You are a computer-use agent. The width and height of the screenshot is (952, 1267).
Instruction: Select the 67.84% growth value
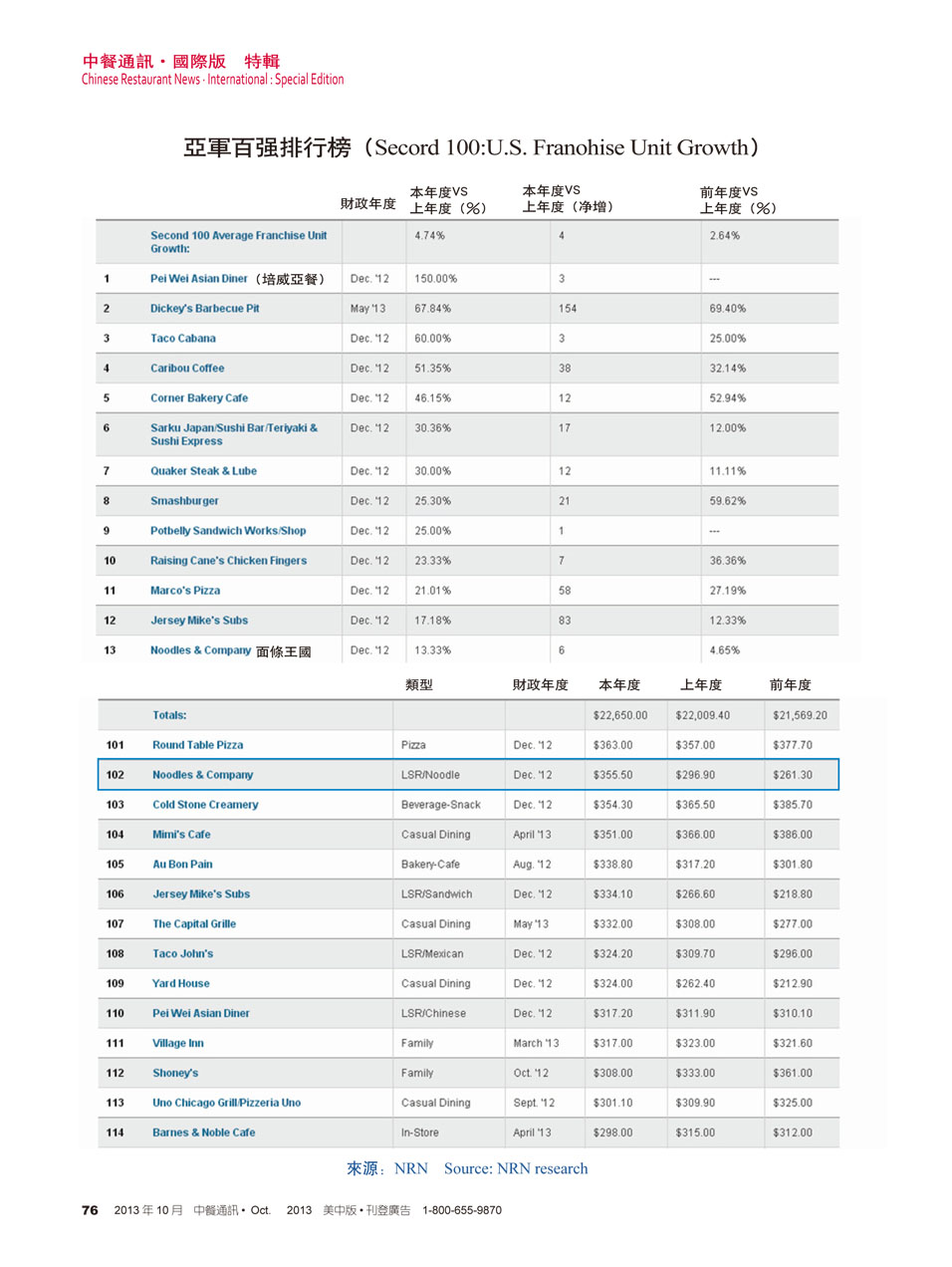[x=433, y=309]
